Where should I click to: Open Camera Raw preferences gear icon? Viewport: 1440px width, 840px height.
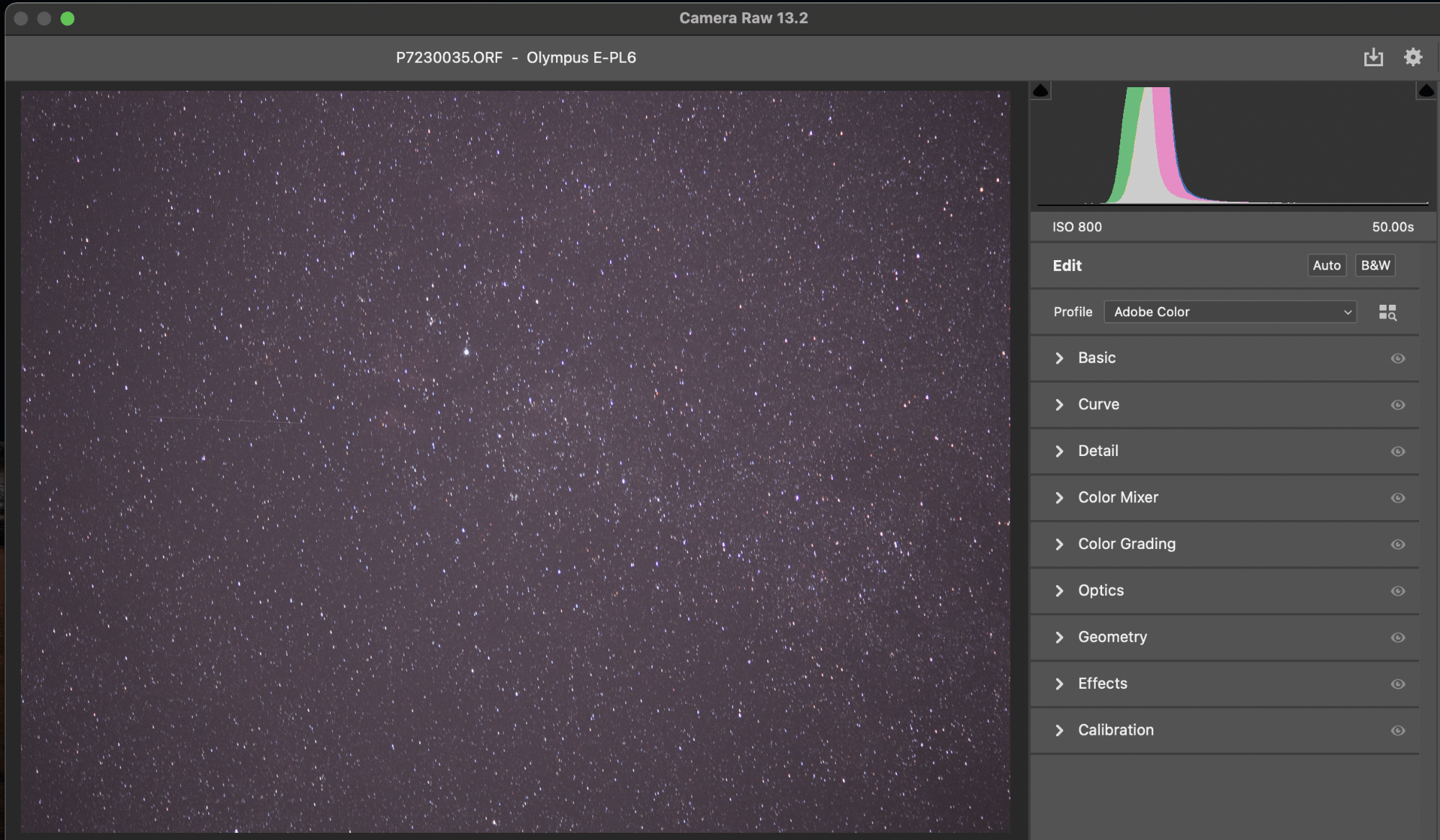click(1413, 57)
